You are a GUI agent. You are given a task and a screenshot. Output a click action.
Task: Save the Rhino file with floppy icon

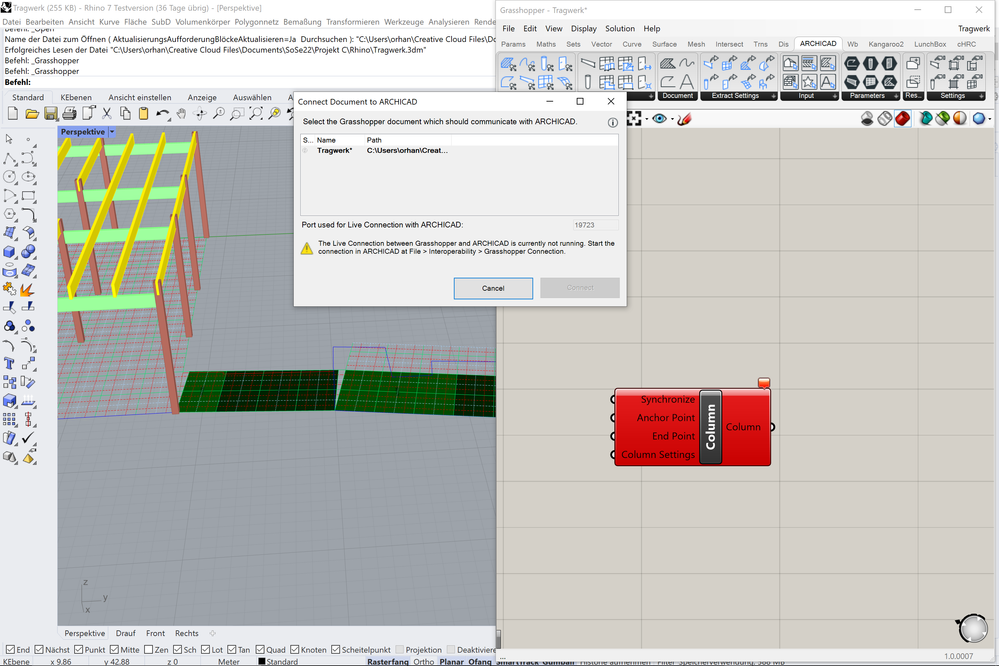pos(51,113)
